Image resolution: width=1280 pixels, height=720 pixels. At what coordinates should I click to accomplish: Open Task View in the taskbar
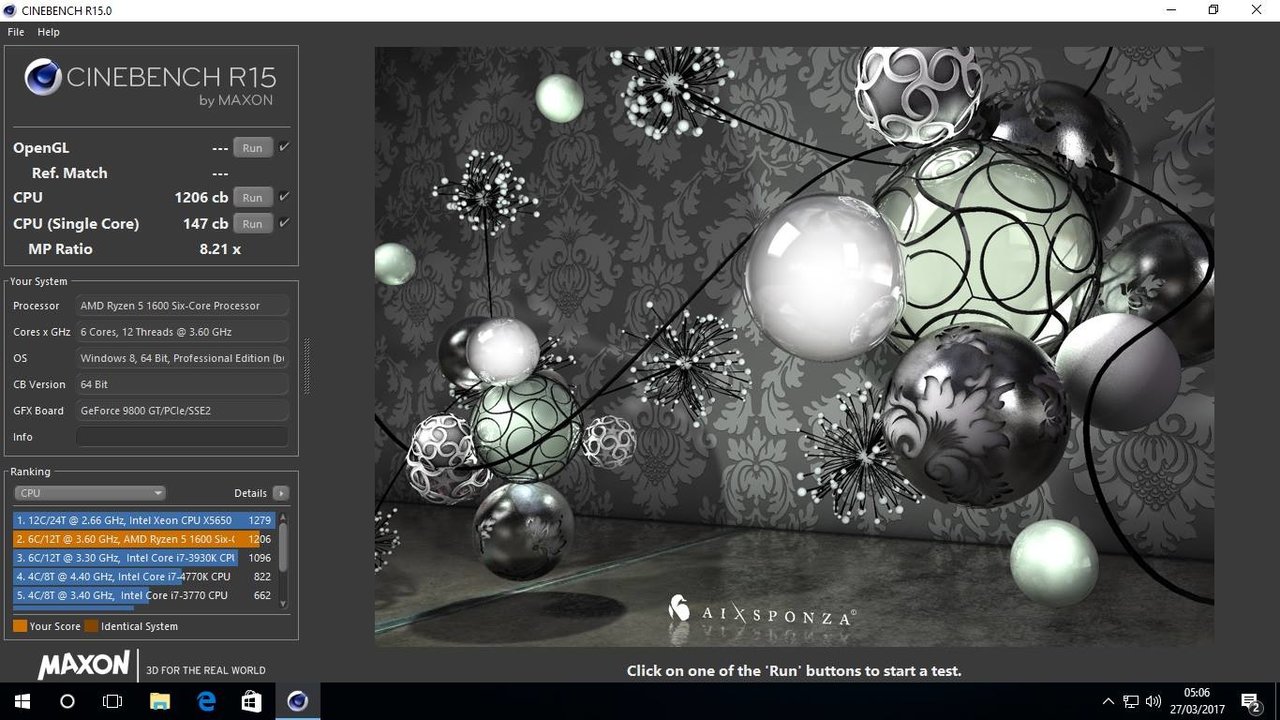[113, 701]
